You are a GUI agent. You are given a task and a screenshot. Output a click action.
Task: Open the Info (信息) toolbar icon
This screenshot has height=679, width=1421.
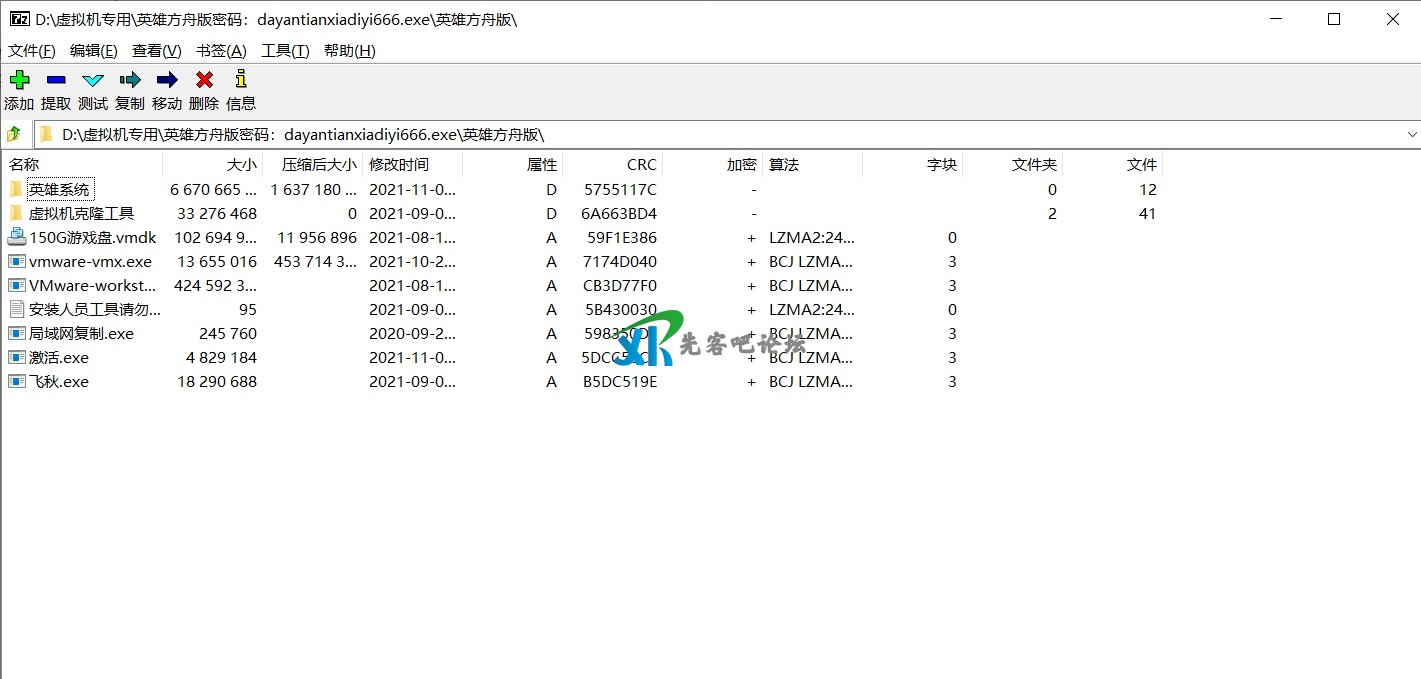[240, 81]
